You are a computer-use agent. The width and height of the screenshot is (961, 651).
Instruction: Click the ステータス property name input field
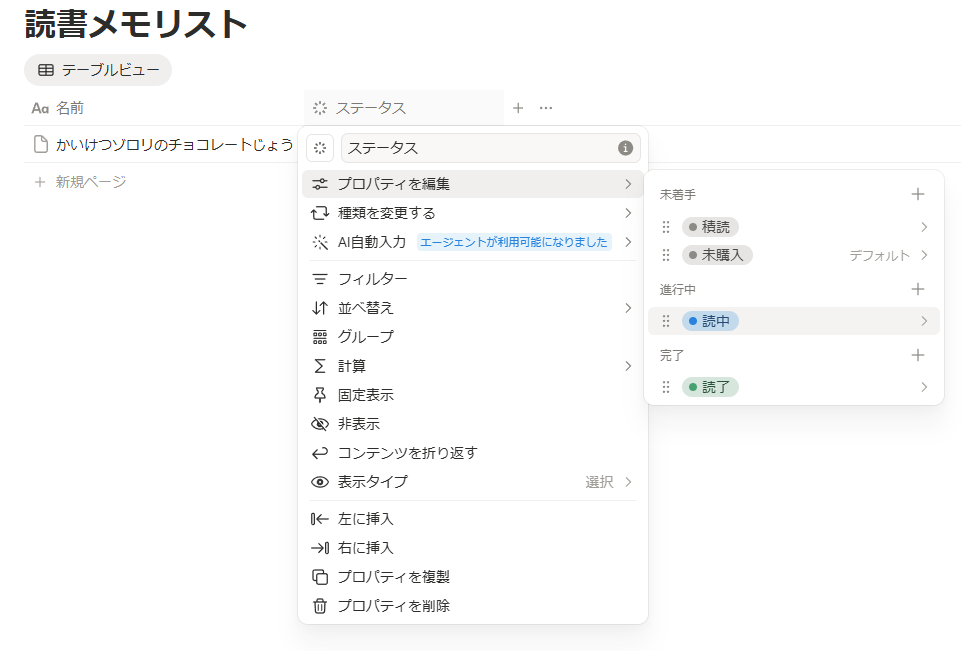click(x=480, y=148)
